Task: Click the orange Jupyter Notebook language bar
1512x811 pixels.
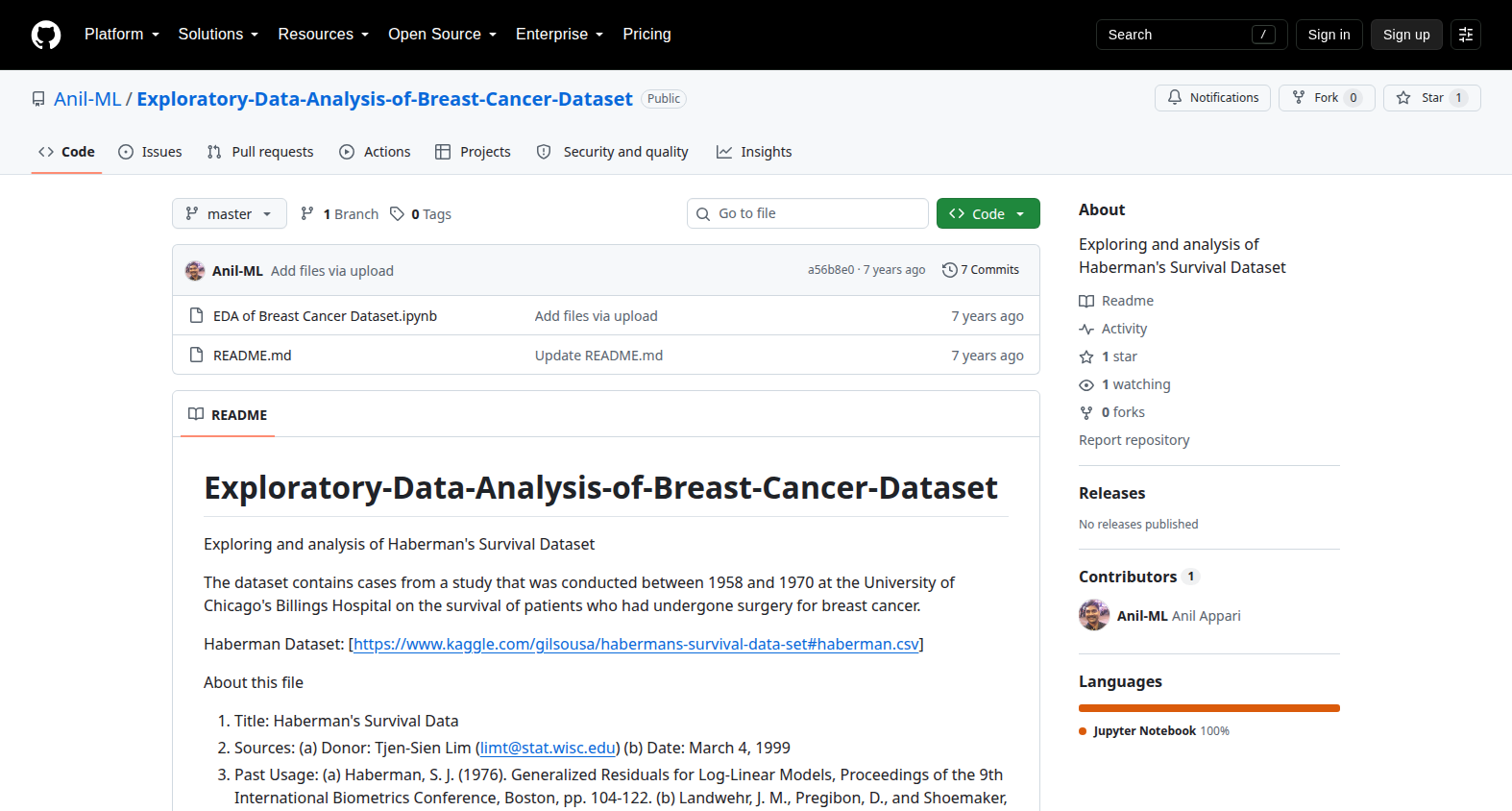Action: click(1209, 708)
